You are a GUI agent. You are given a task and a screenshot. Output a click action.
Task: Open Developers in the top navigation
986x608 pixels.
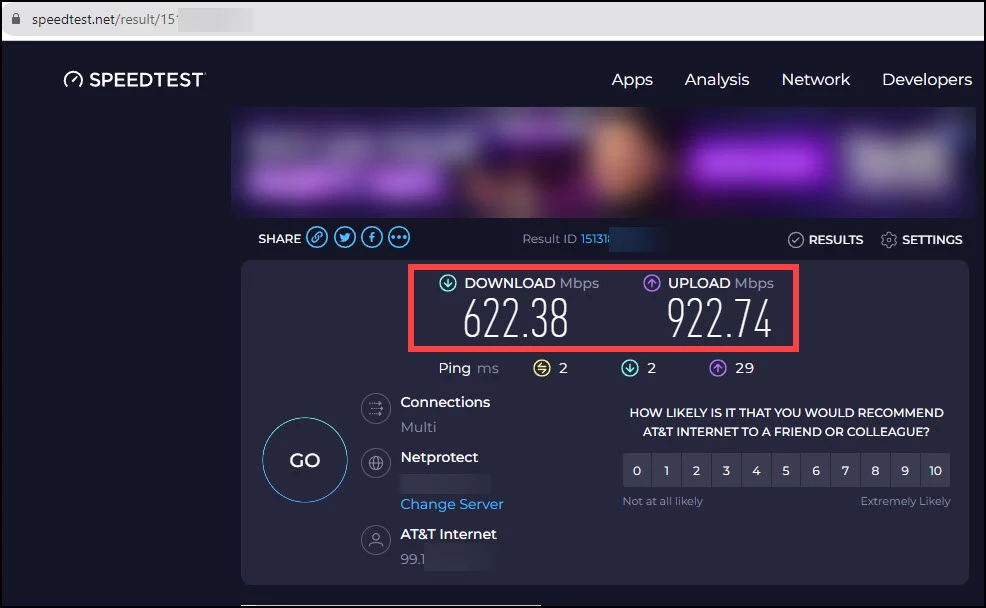927,80
